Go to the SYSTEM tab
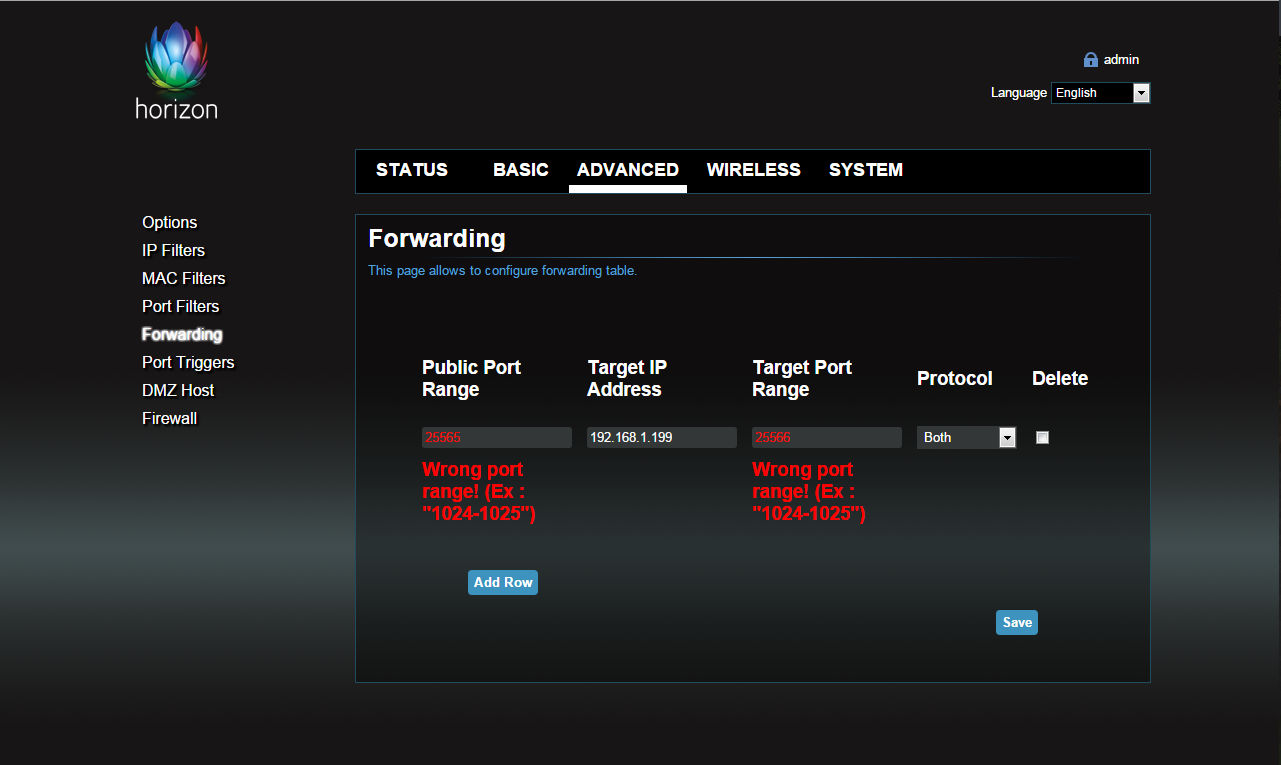The height and width of the screenshot is (765, 1281). coord(866,170)
